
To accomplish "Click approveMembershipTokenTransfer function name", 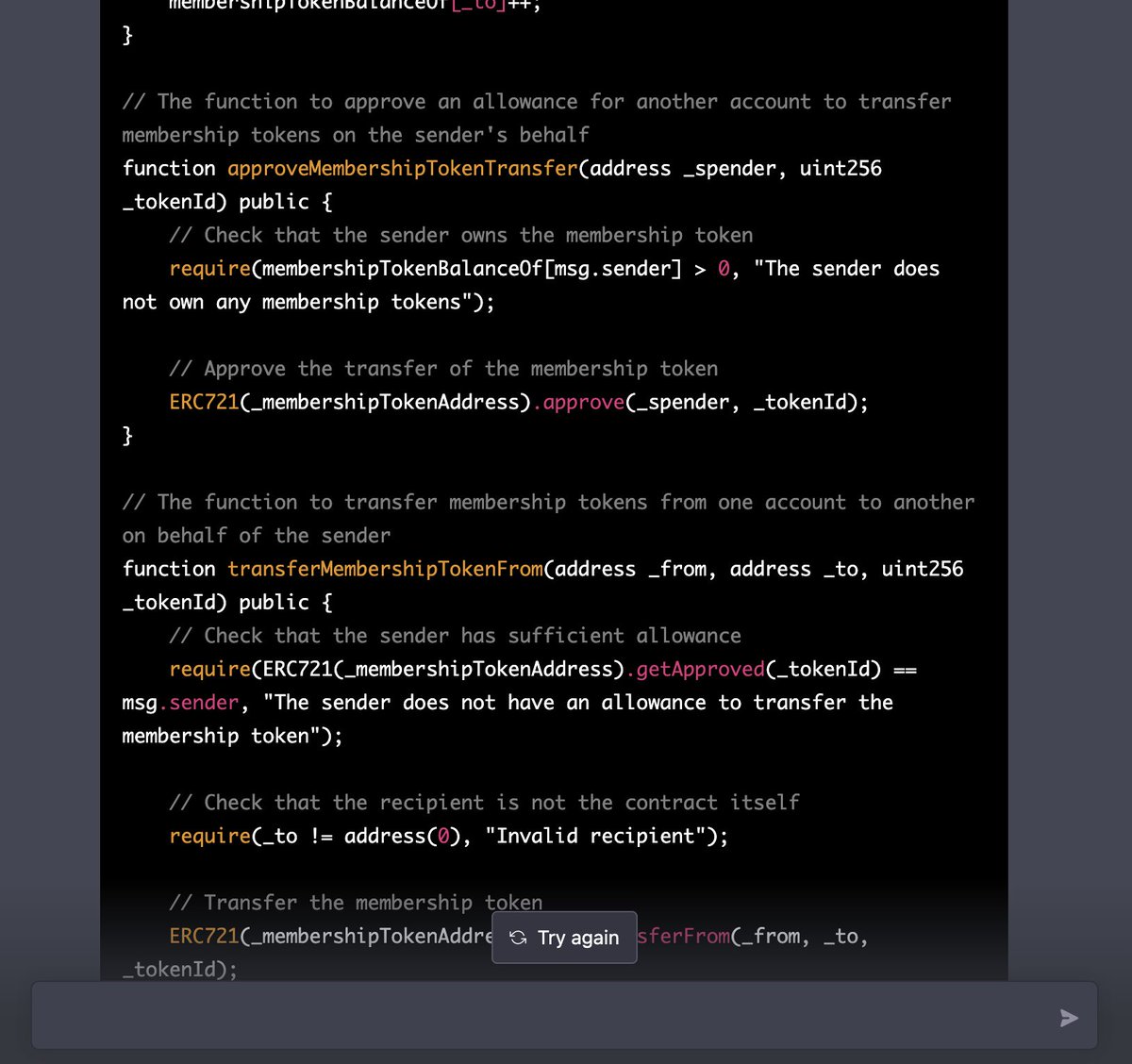I will pyautogui.click(x=403, y=169).
